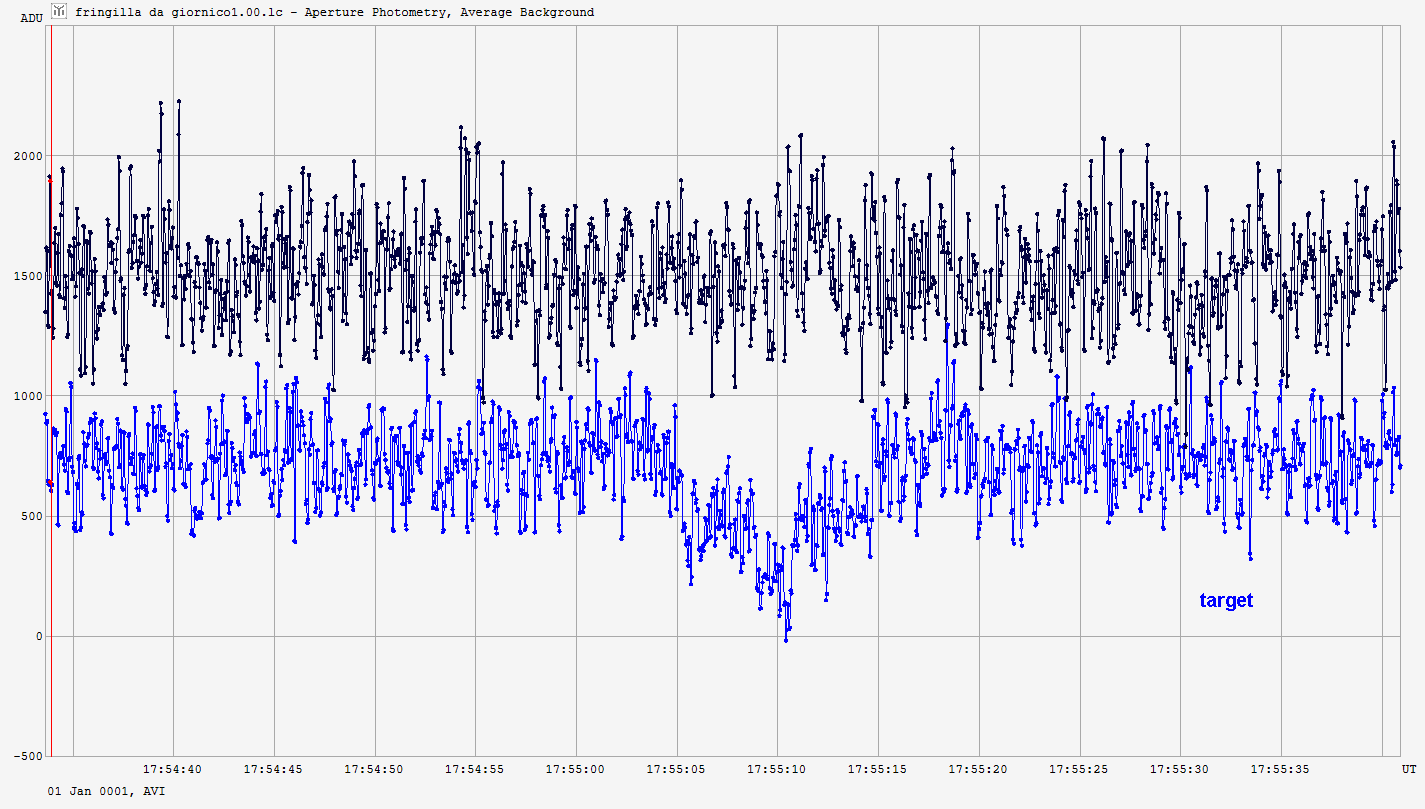
Task: Click the 17:55:00 time label
Action: (x=576, y=770)
